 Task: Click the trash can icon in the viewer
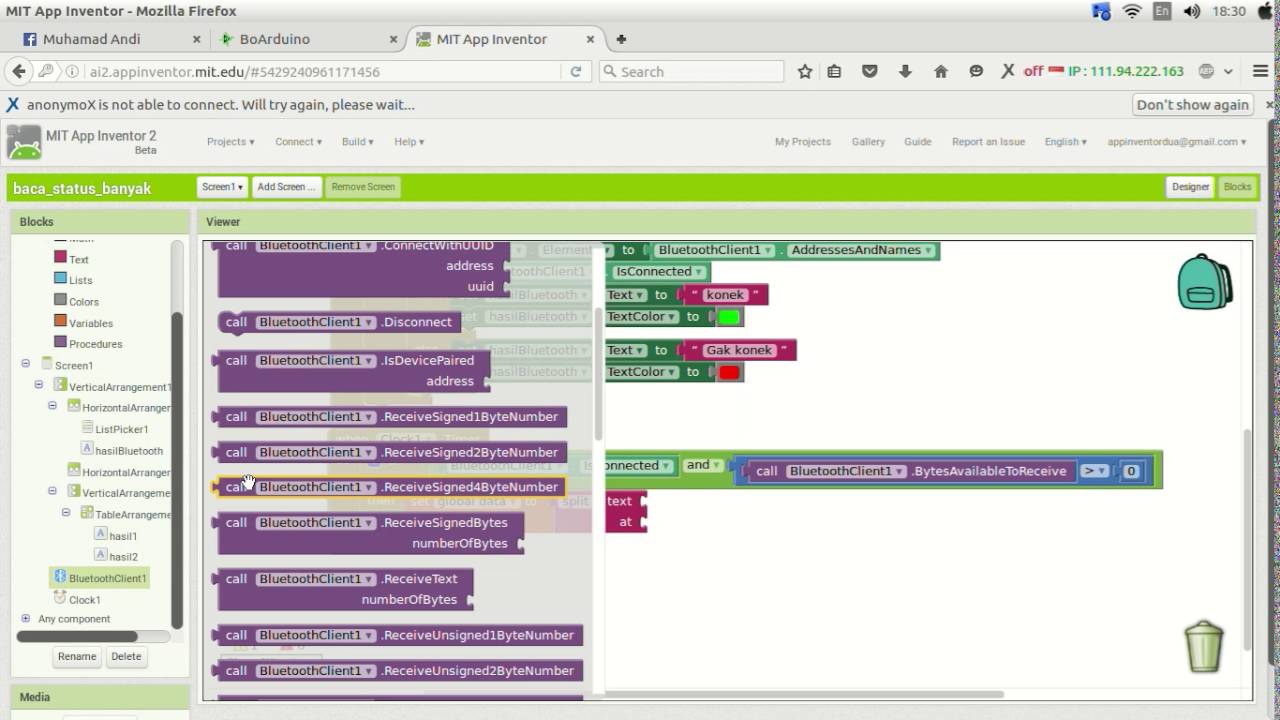pos(1204,646)
